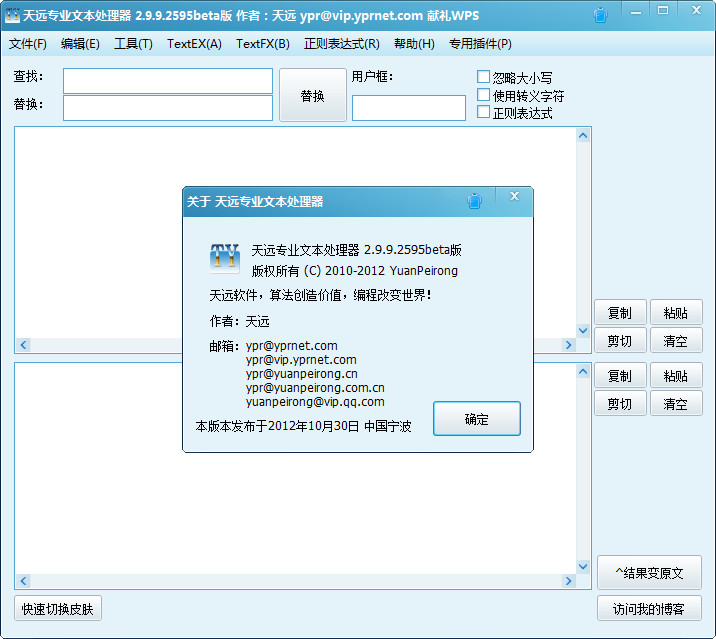Click the 用户框 input field

pyautogui.click(x=409, y=108)
